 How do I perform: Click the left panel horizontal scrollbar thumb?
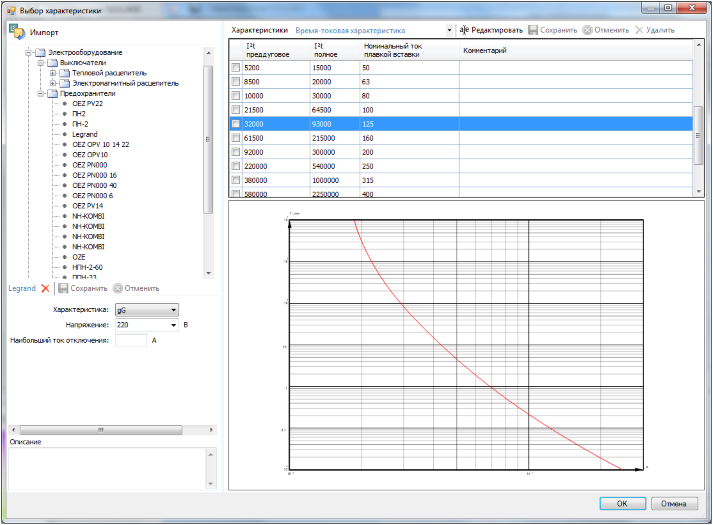click(x=101, y=430)
